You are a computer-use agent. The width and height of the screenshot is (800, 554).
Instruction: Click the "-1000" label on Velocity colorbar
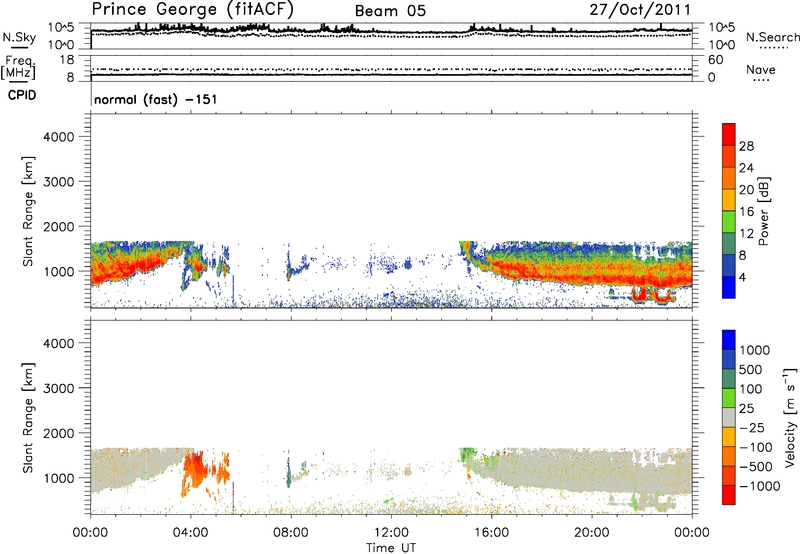pos(760,486)
